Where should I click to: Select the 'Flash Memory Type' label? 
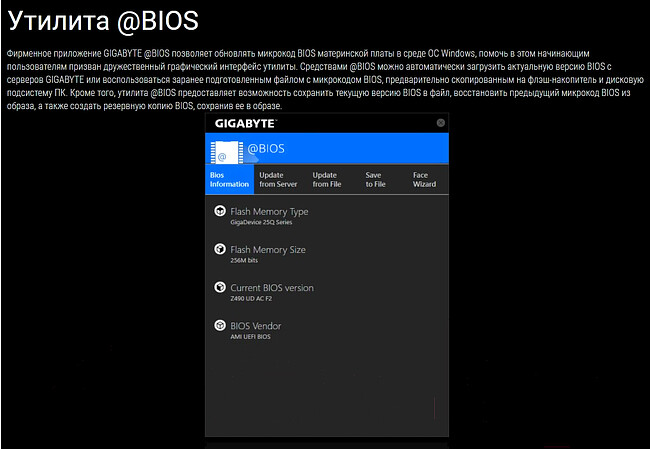click(x=269, y=211)
